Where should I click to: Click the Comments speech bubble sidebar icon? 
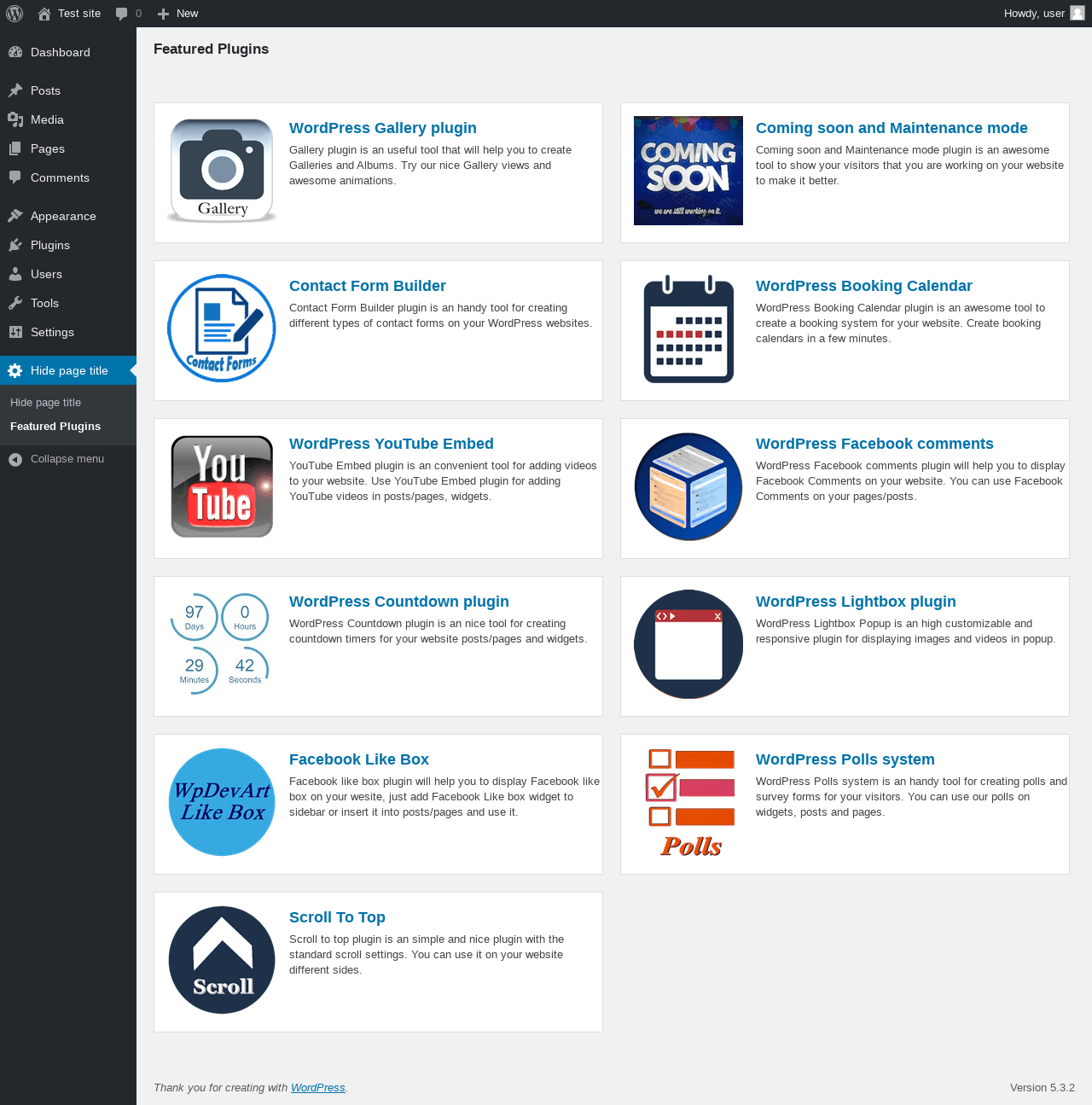pos(15,177)
